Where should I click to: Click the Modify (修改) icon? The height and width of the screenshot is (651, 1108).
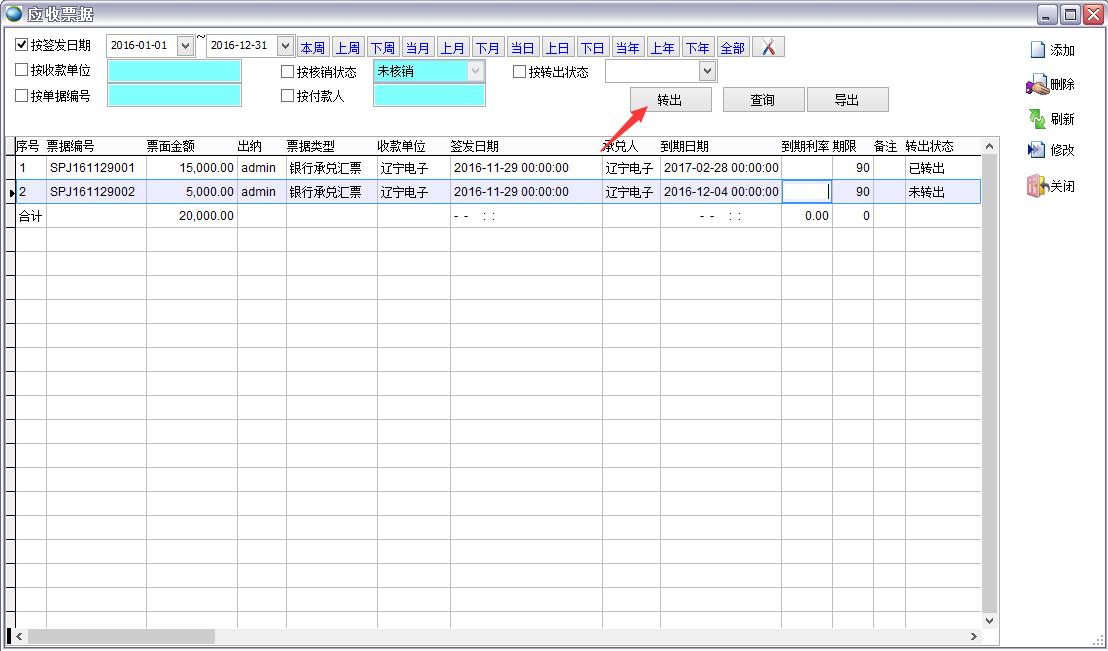[1037, 150]
